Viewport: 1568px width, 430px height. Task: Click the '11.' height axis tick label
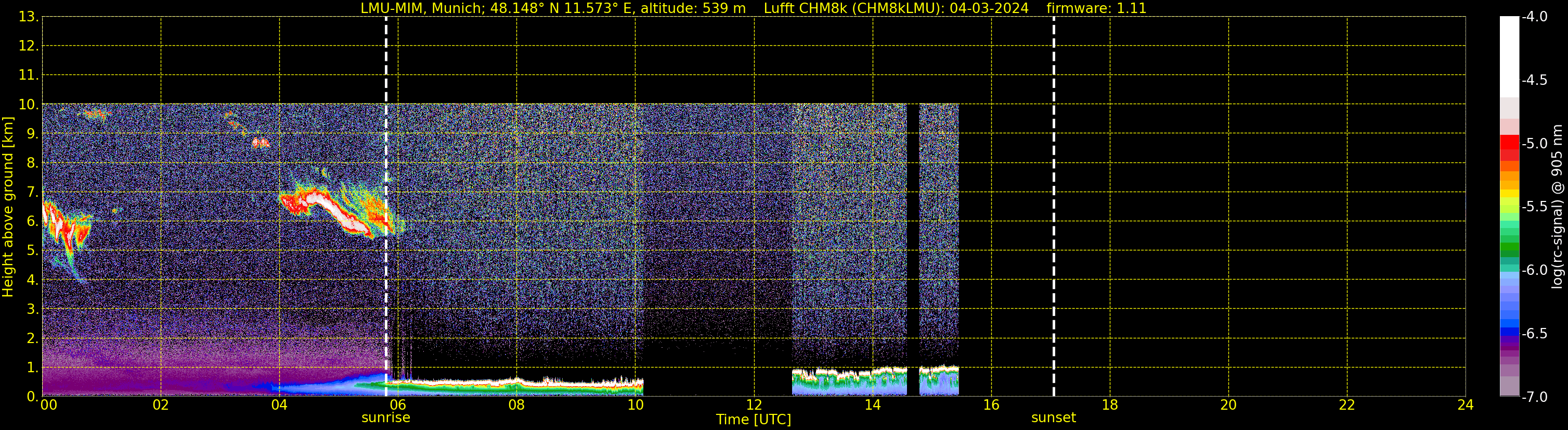click(29, 75)
